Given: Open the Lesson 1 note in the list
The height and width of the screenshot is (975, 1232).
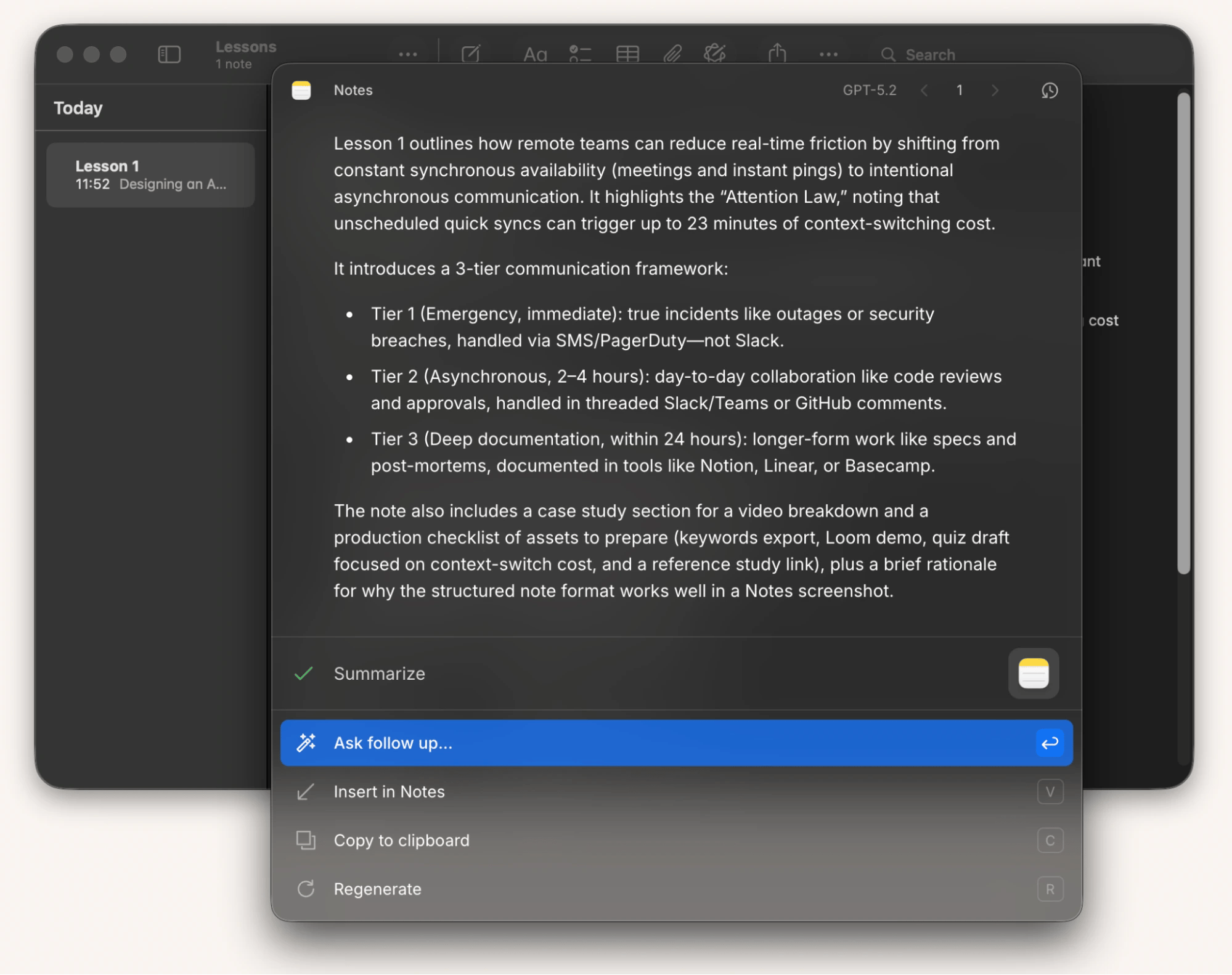Looking at the screenshot, I should click(150, 175).
